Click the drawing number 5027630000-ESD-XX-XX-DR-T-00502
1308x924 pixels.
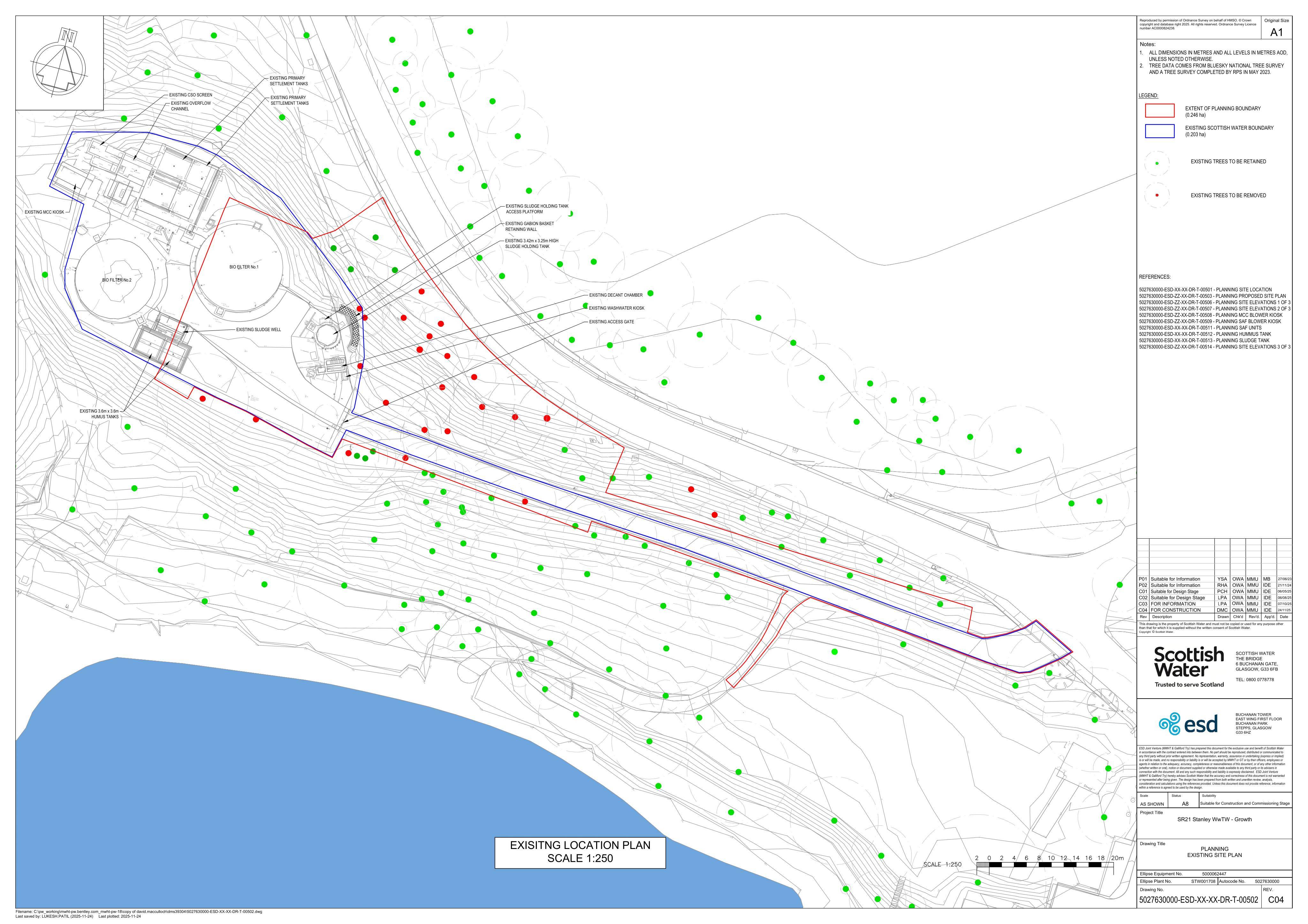click(1198, 900)
